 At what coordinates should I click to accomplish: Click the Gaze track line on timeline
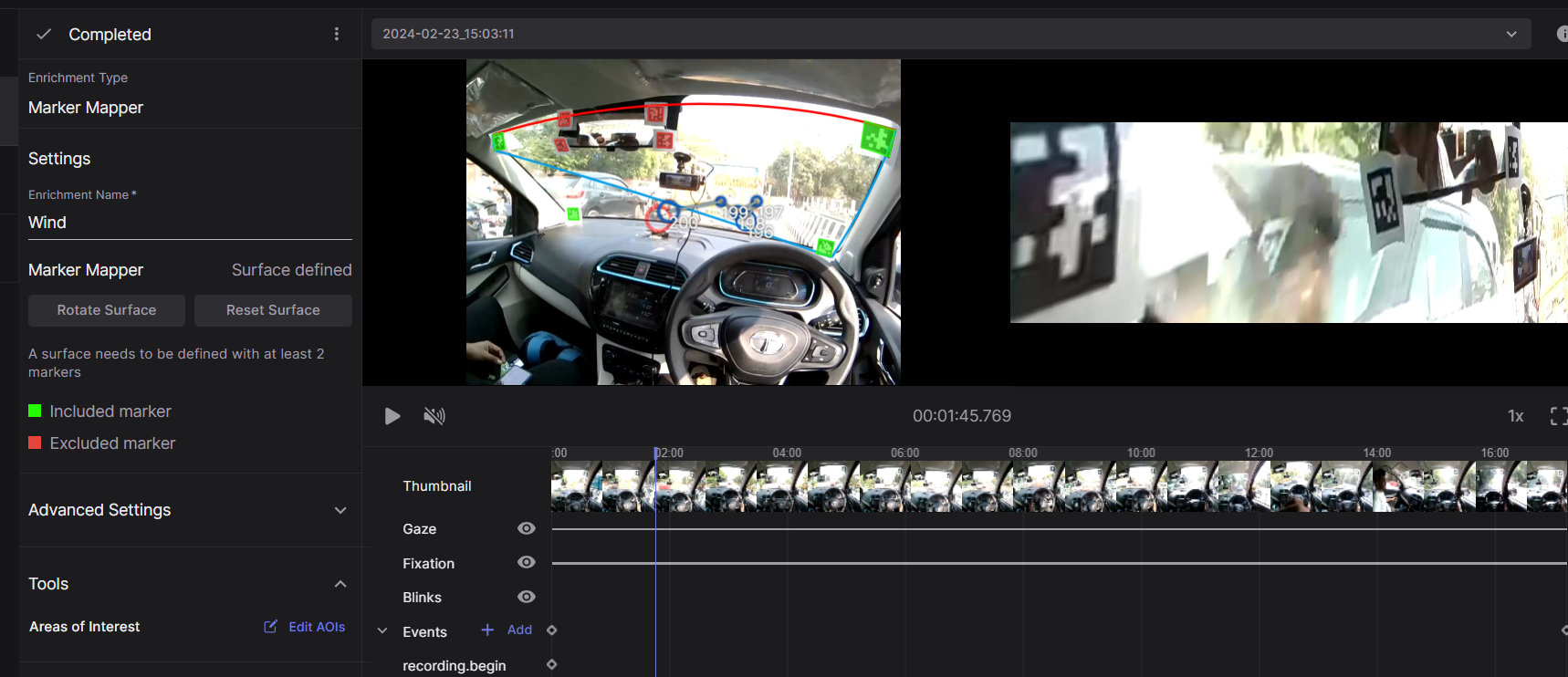pos(1059,529)
